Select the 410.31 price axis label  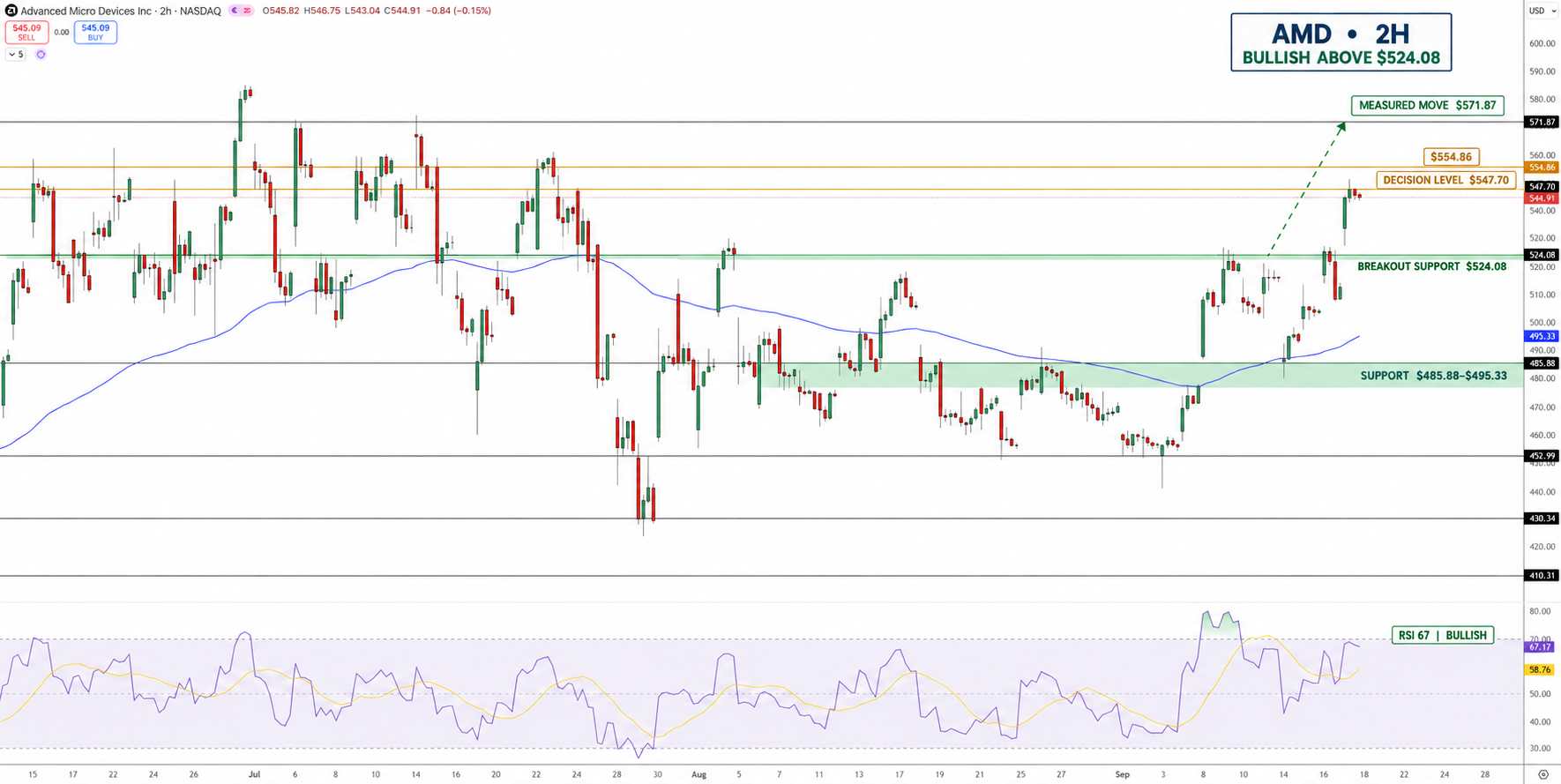tap(1542, 576)
